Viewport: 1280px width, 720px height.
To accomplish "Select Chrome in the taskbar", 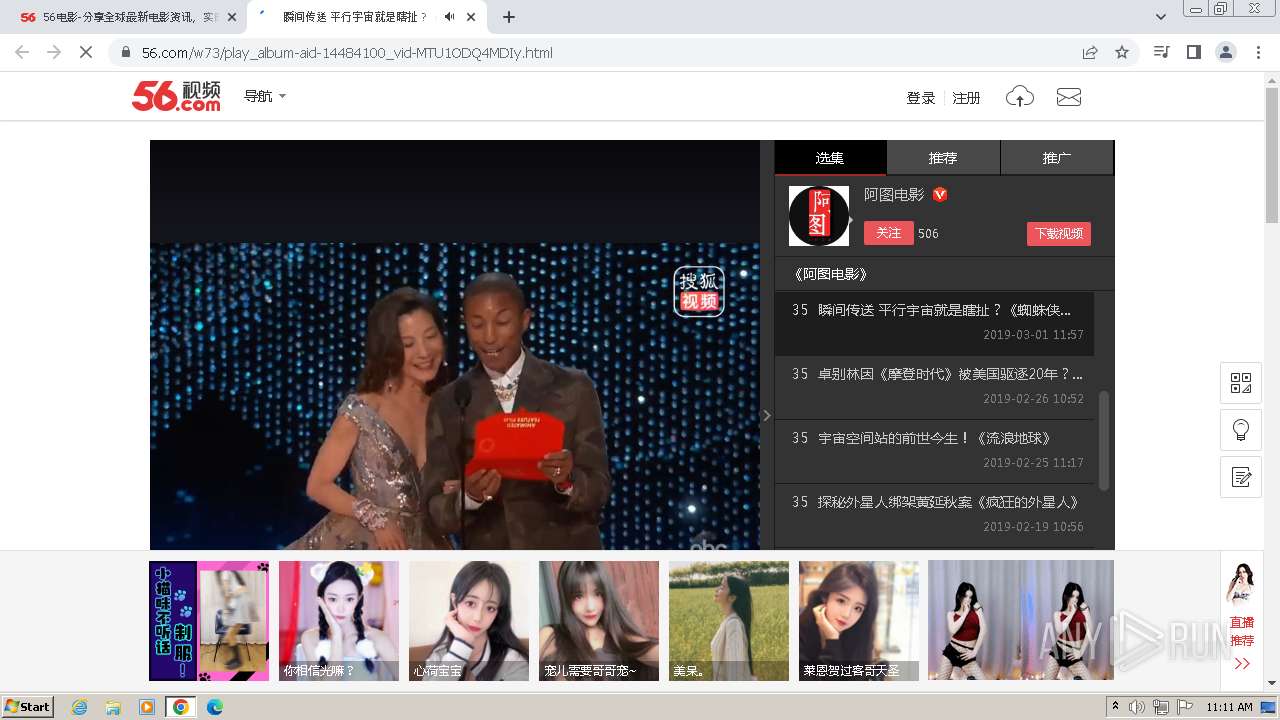I will pos(181,707).
